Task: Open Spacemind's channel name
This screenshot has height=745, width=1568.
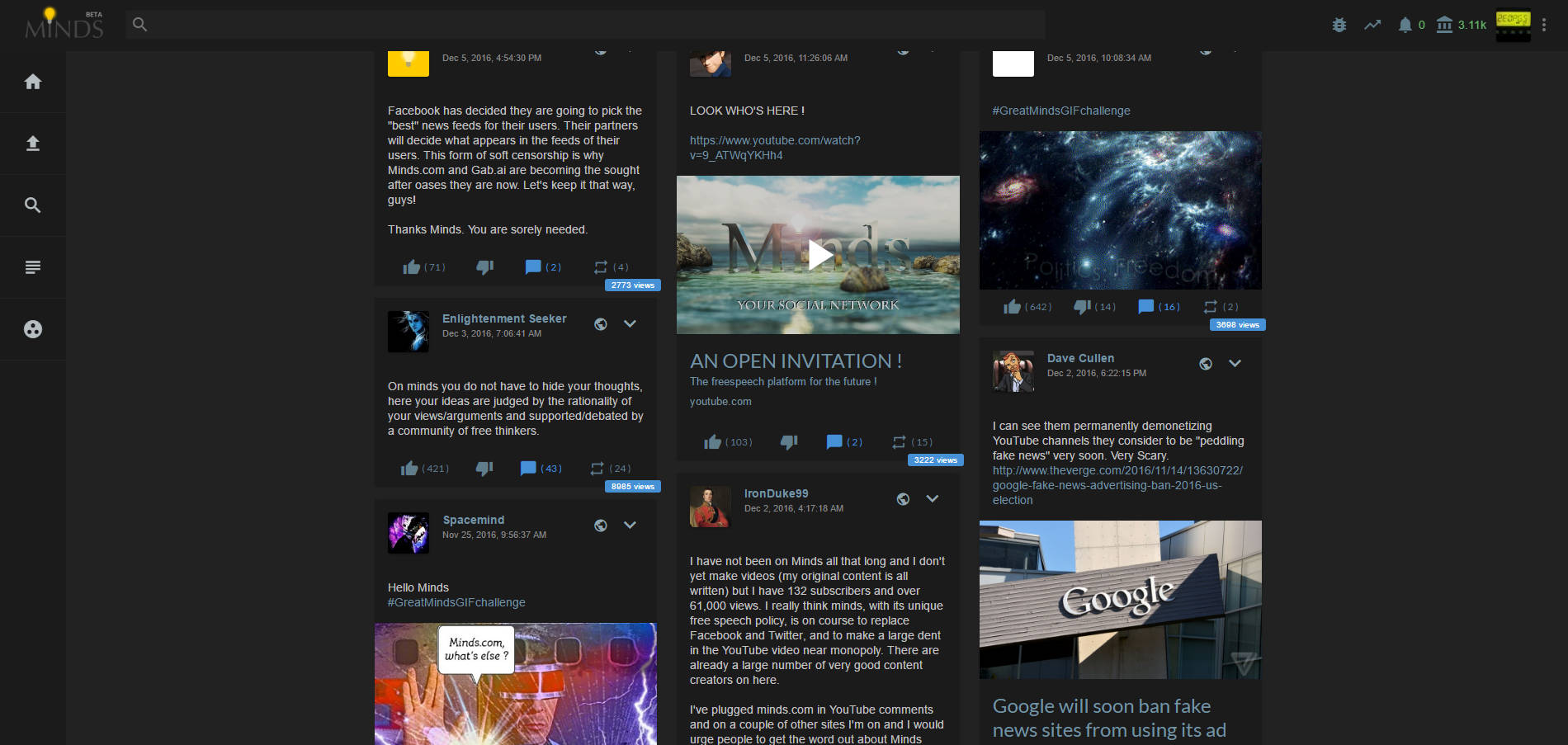Action: pos(474,520)
